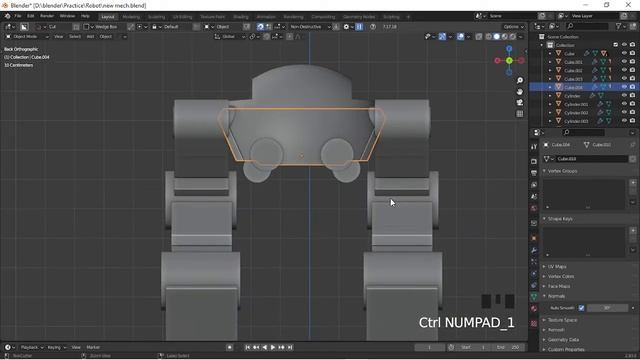Open the Object properties tab
Screen dimensions: 640x360
coord(534,238)
